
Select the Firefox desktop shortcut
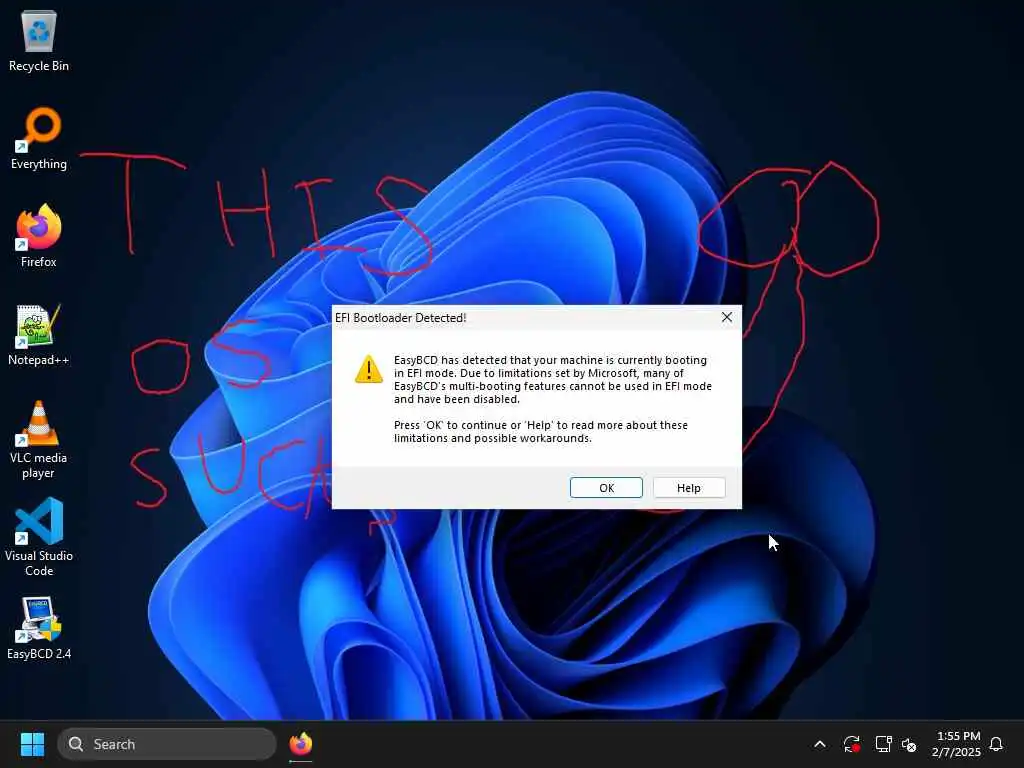(x=39, y=236)
